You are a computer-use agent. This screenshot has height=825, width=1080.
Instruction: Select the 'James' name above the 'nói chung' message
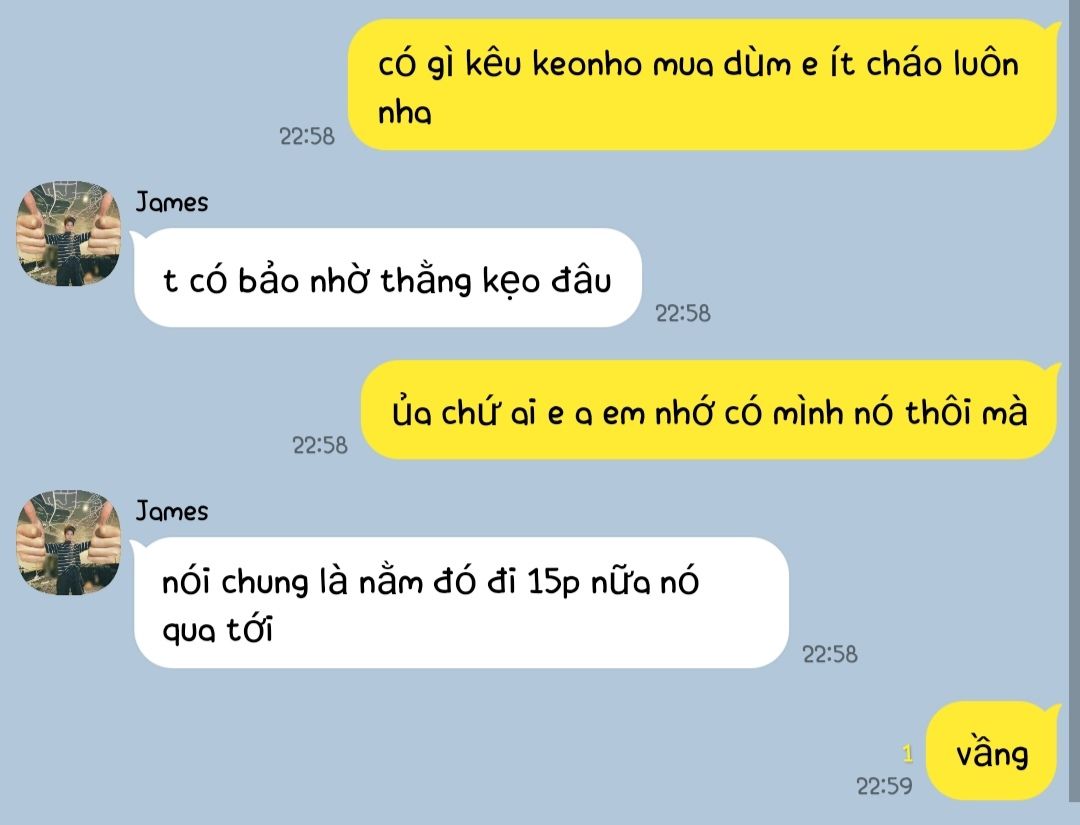(172, 512)
